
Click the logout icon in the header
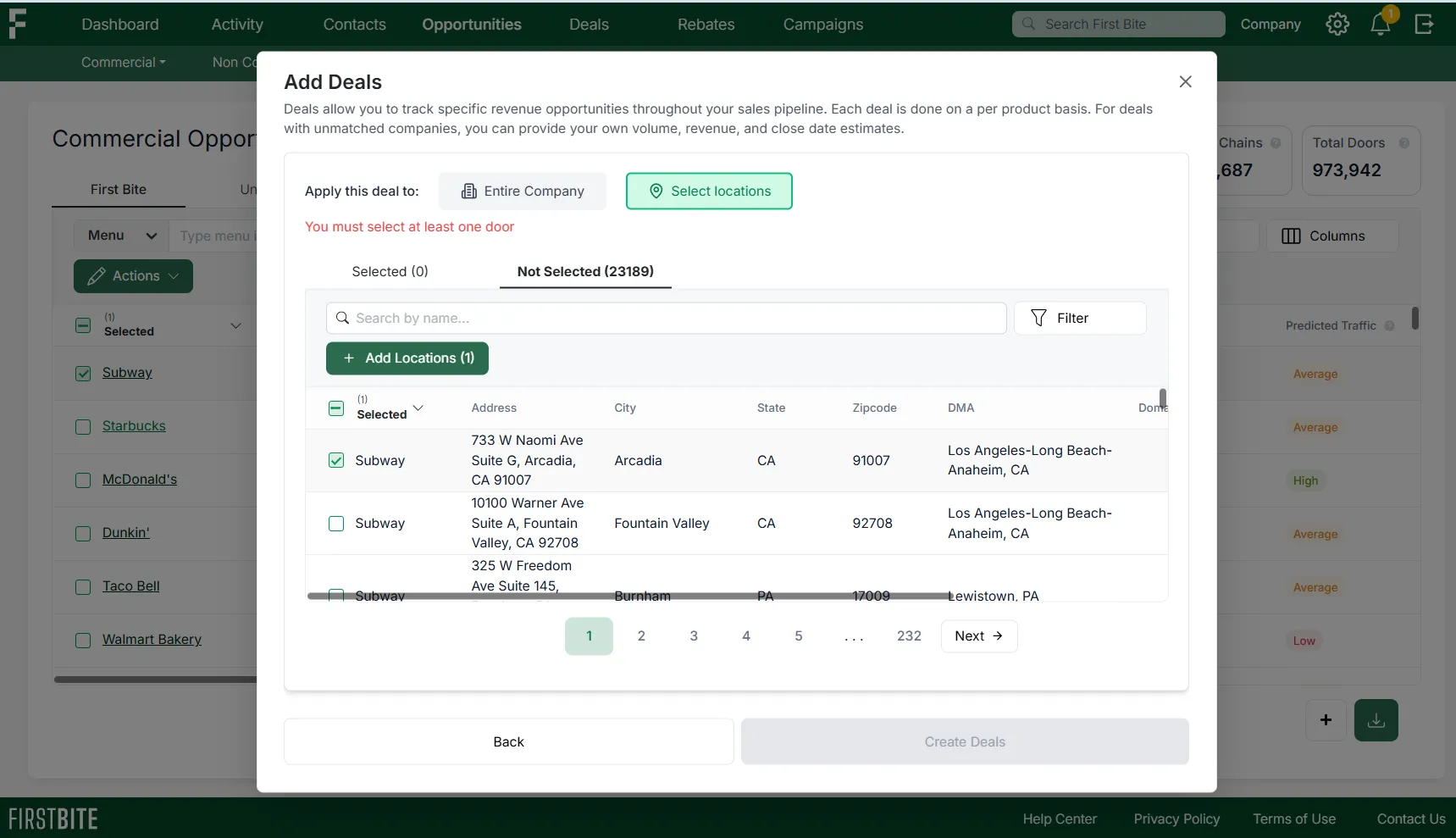(x=1425, y=25)
